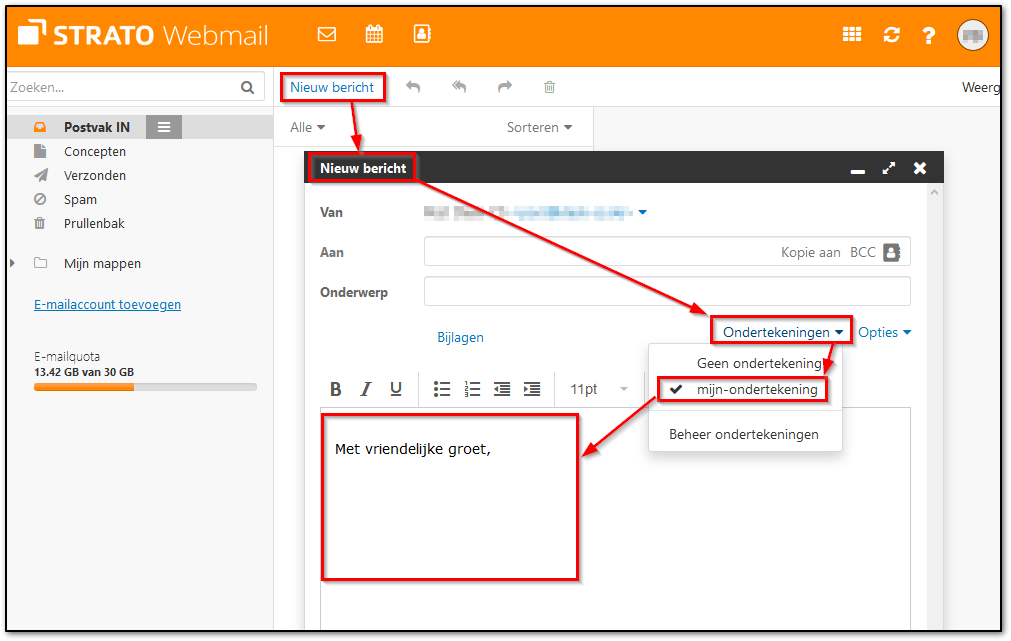This screenshot has width=1011, height=641.
Task: Open the E-mailaccount toevoegen link
Action: [107, 304]
